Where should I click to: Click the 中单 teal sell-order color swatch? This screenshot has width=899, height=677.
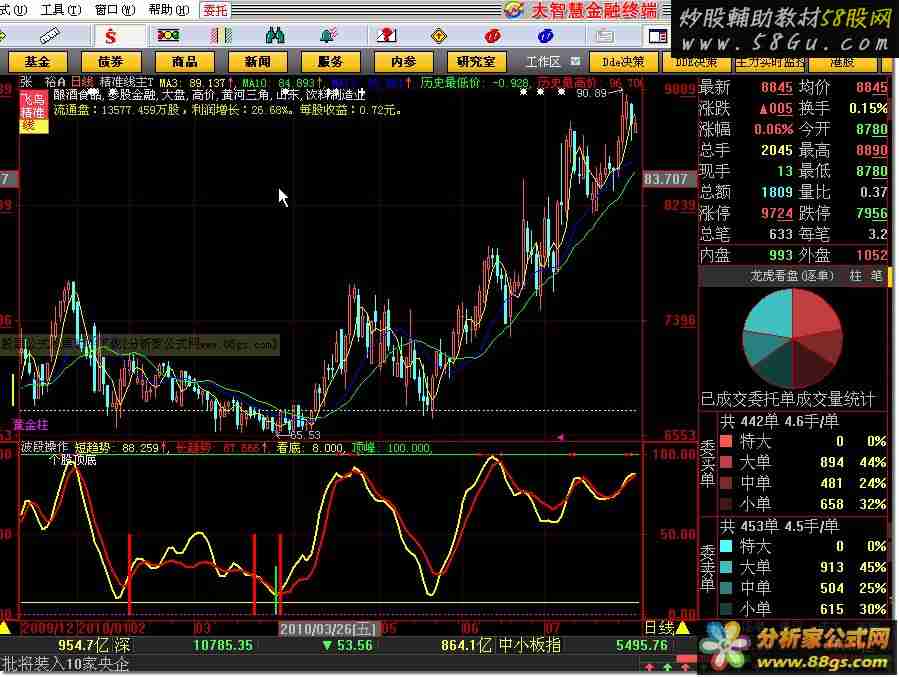click(x=726, y=588)
